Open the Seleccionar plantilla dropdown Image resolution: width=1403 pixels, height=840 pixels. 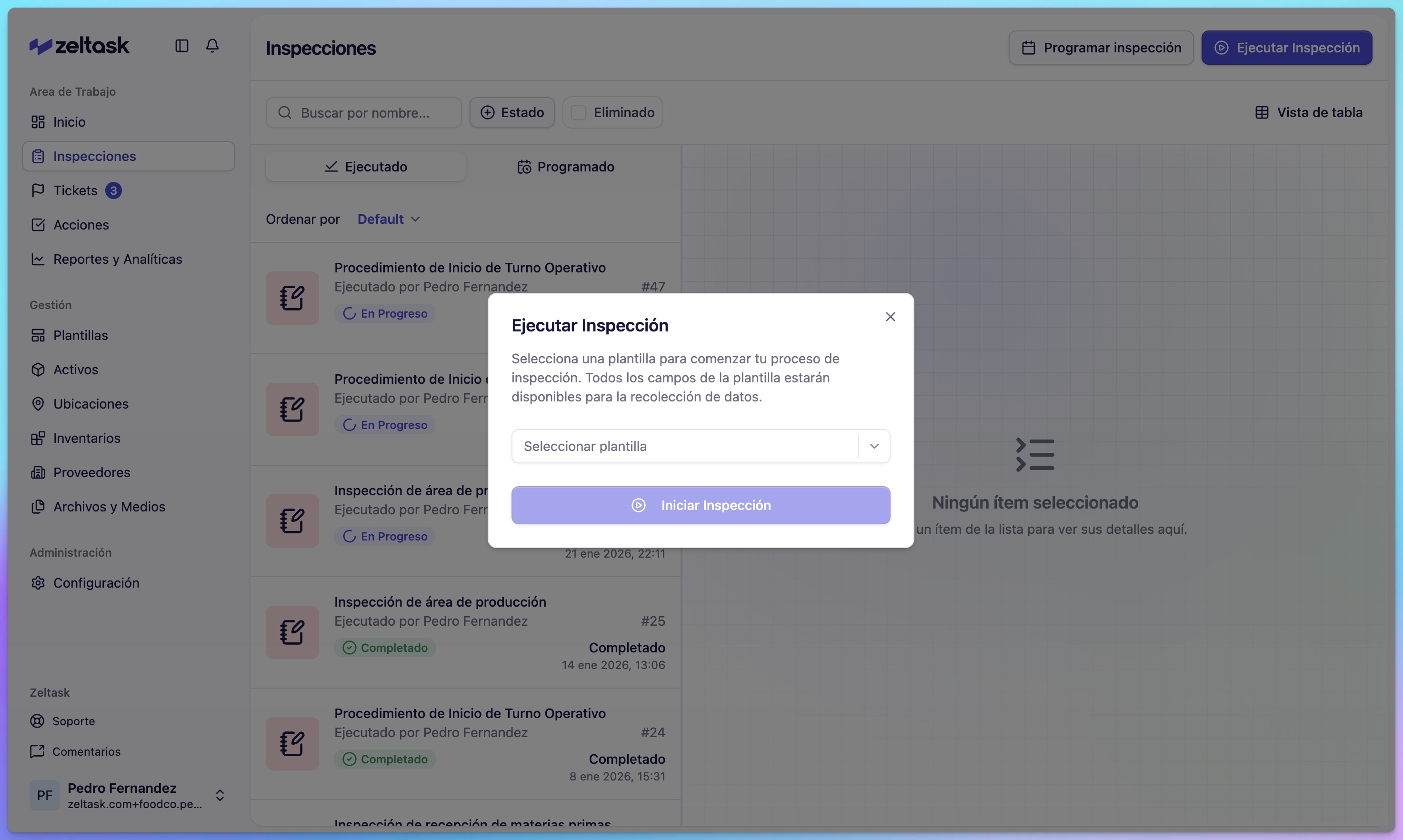pyautogui.click(x=701, y=446)
